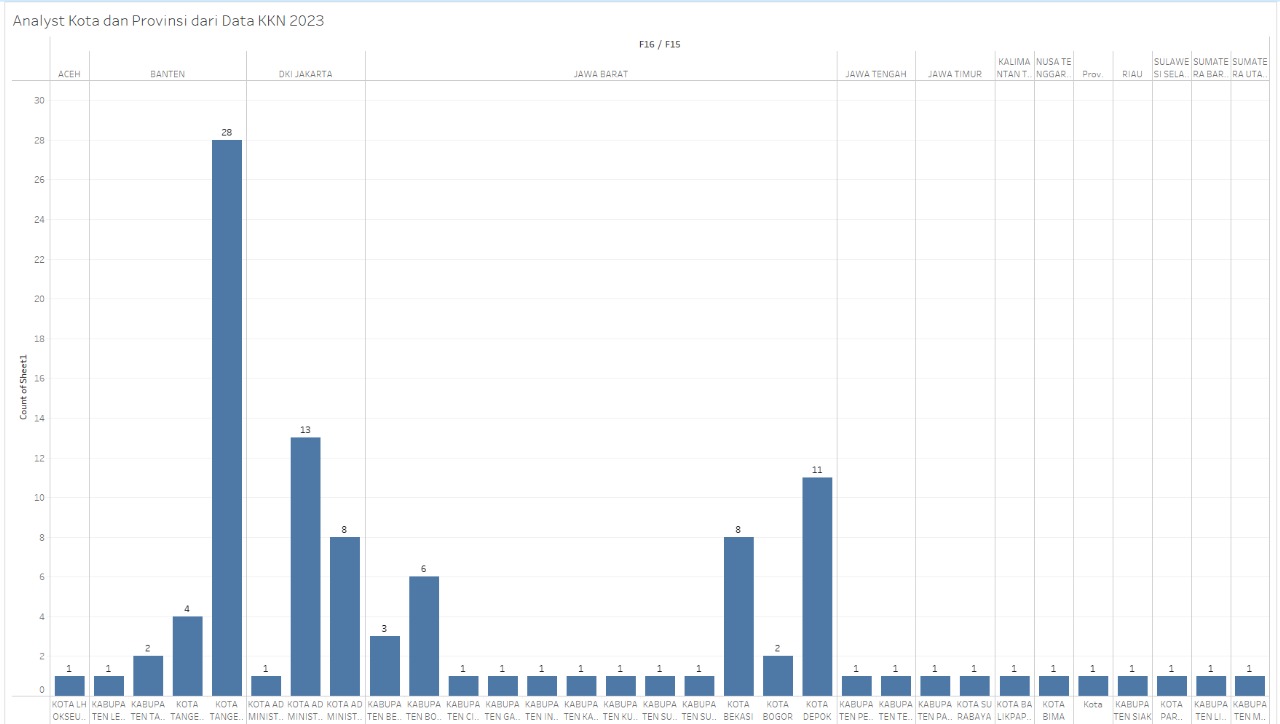1280x724 pixels.
Task: Click the chart title Analyst Kota dan Provinsi
Action: coord(168,20)
